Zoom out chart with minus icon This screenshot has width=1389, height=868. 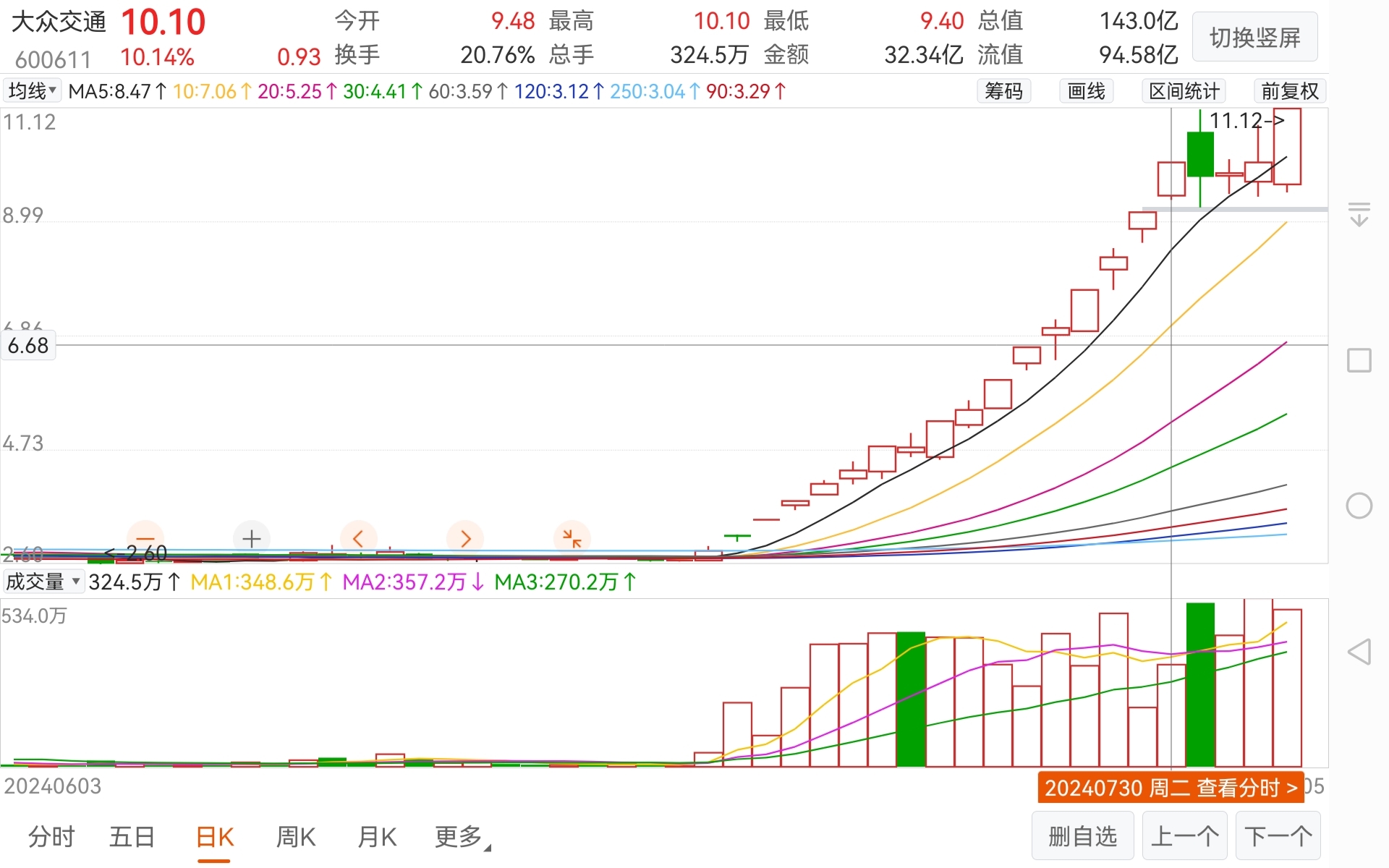tap(145, 538)
